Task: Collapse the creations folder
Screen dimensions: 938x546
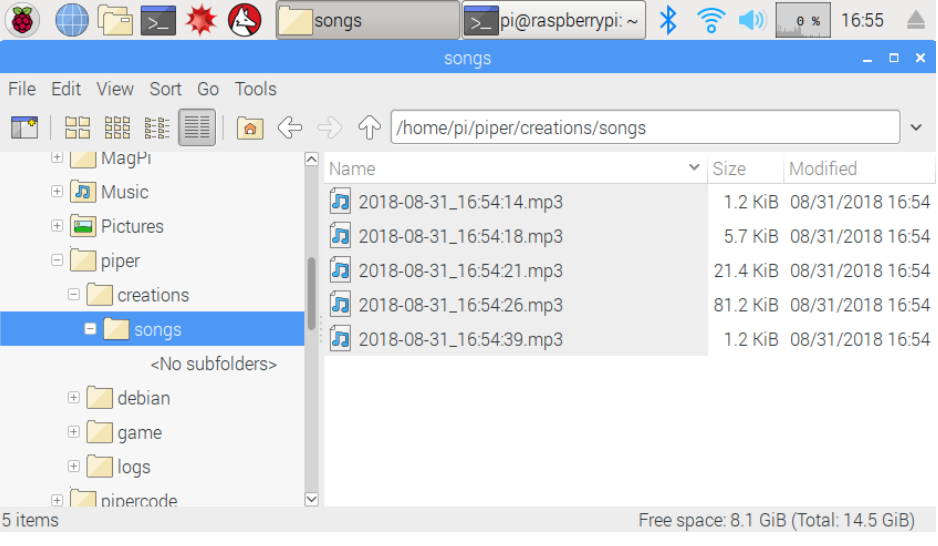Action: point(74,294)
